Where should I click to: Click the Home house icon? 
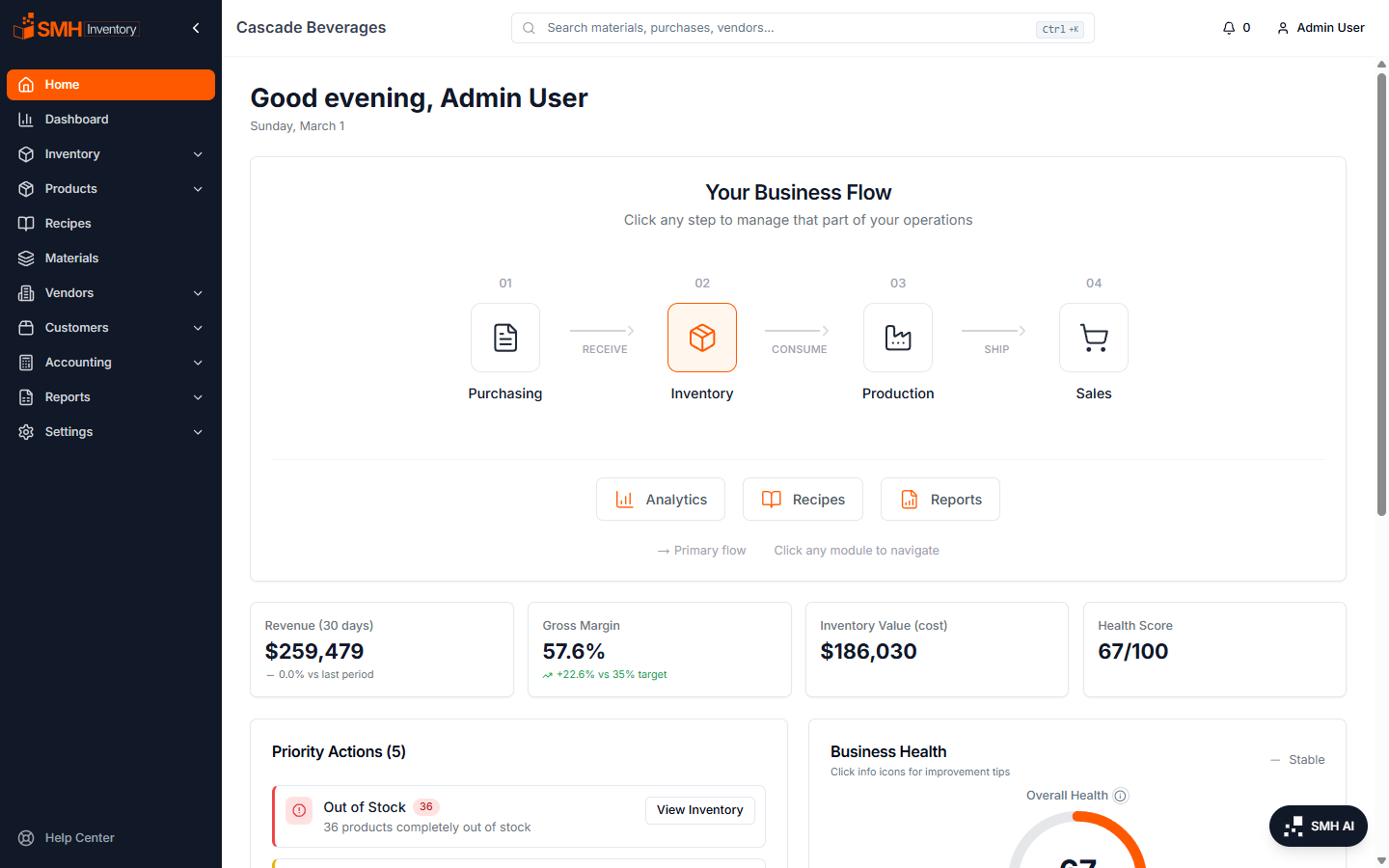(x=26, y=85)
